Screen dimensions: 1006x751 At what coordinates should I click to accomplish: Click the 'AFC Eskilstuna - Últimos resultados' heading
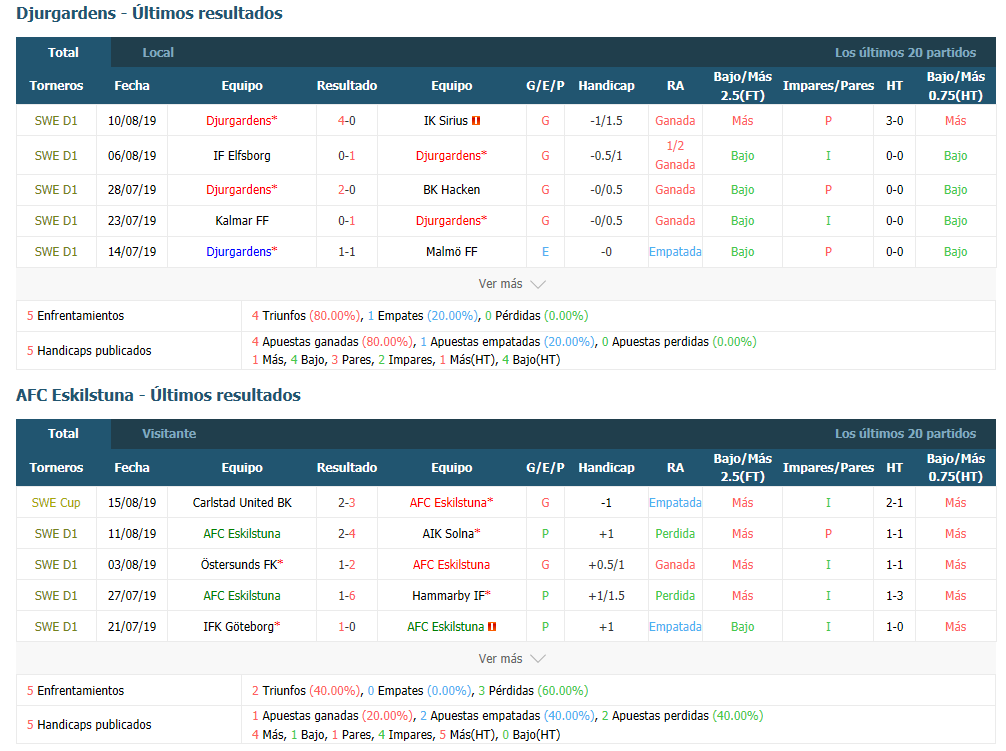(x=158, y=395)
